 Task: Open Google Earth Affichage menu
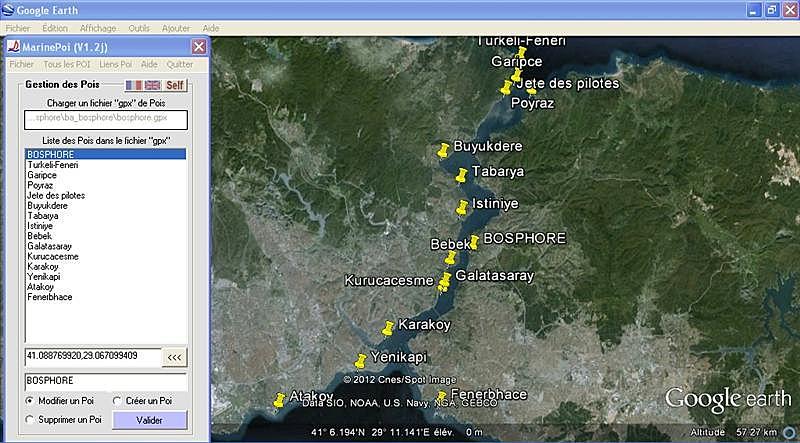pos(98,28)
